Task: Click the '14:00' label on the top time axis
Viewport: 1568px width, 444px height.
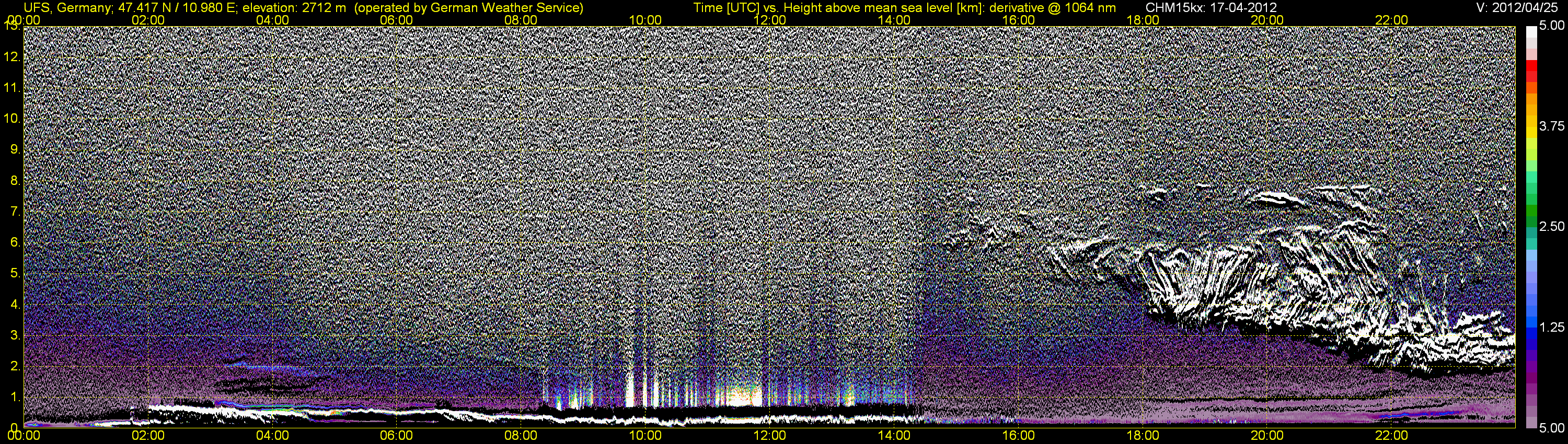Action: 894,19
